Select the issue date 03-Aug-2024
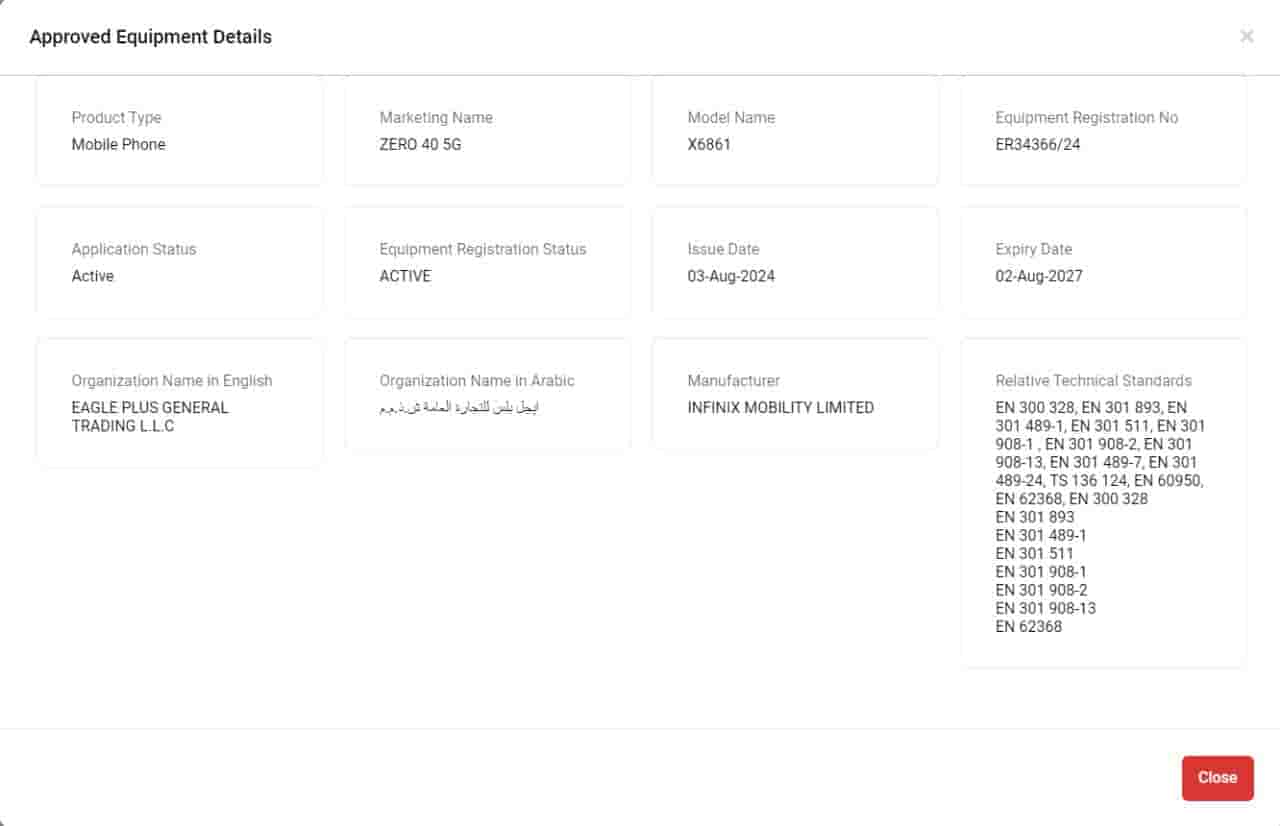The image size is (1280, 826). [x=730, y=276]
